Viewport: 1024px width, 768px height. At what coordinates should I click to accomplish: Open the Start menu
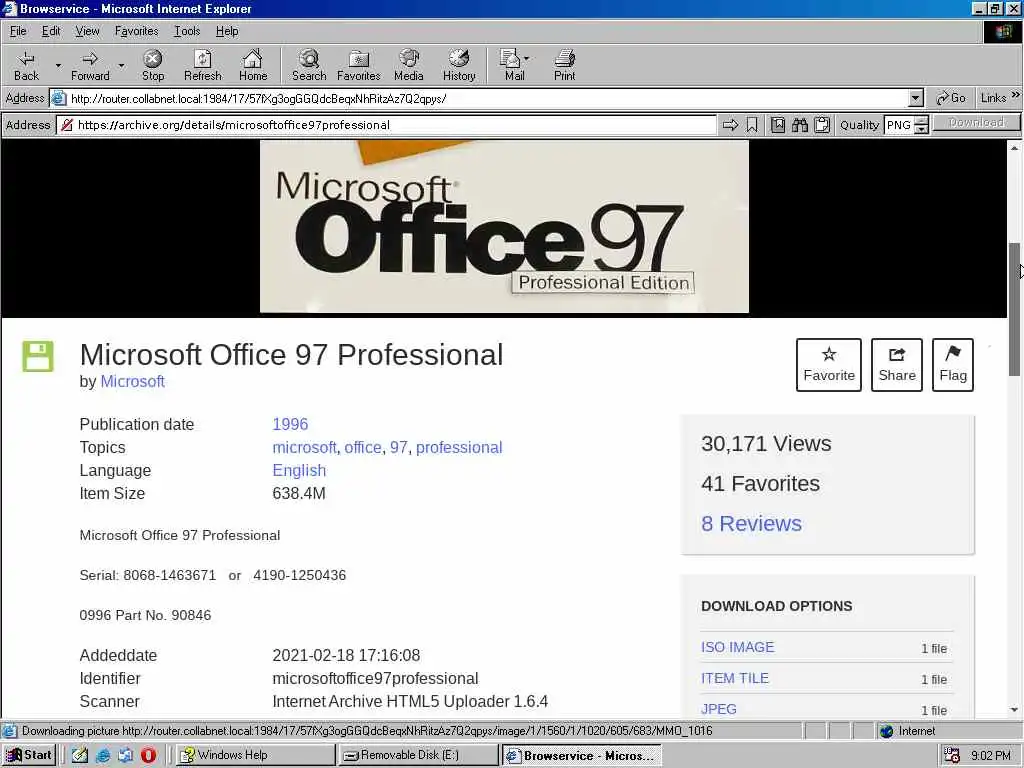tap(29, 756)
